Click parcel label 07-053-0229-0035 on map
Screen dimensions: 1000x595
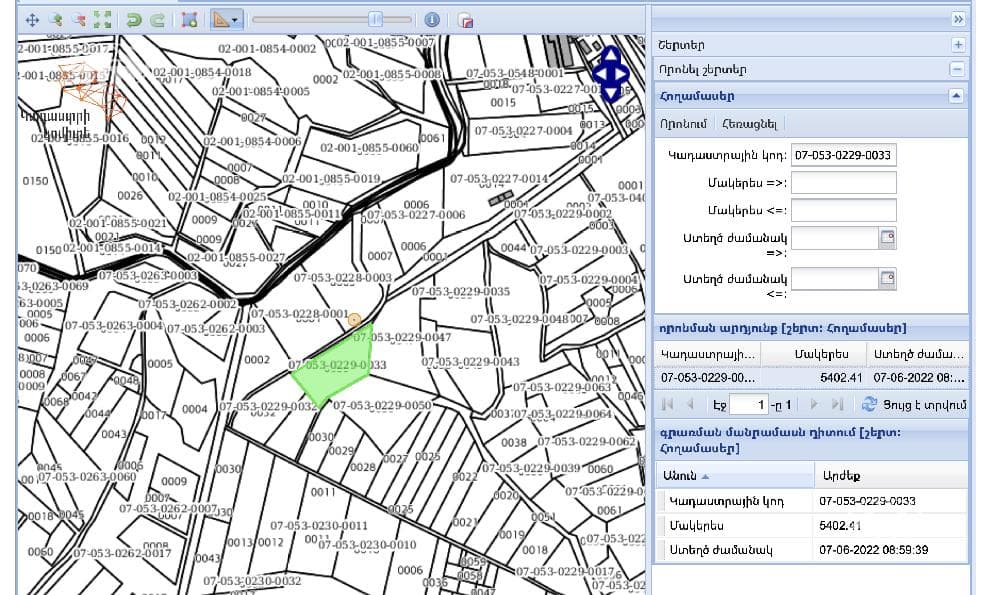461,291
